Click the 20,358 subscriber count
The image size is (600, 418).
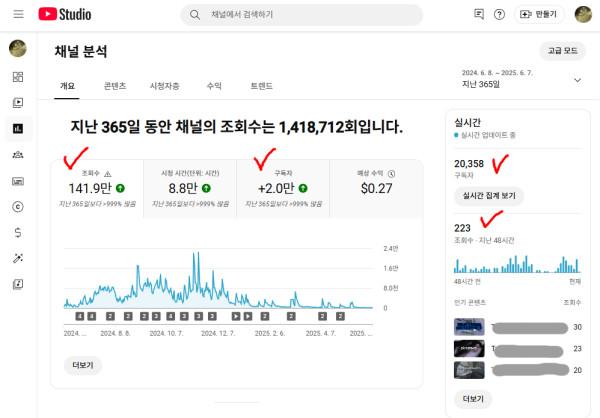[469, 164]
